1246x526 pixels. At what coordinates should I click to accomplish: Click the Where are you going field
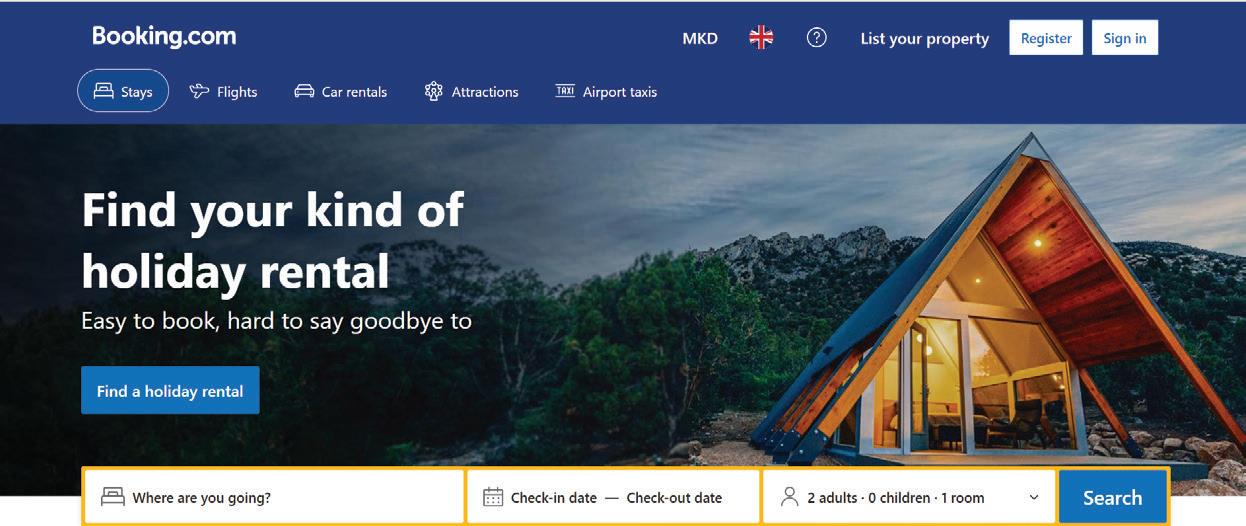pyautogui.click(x=273, y=497)
